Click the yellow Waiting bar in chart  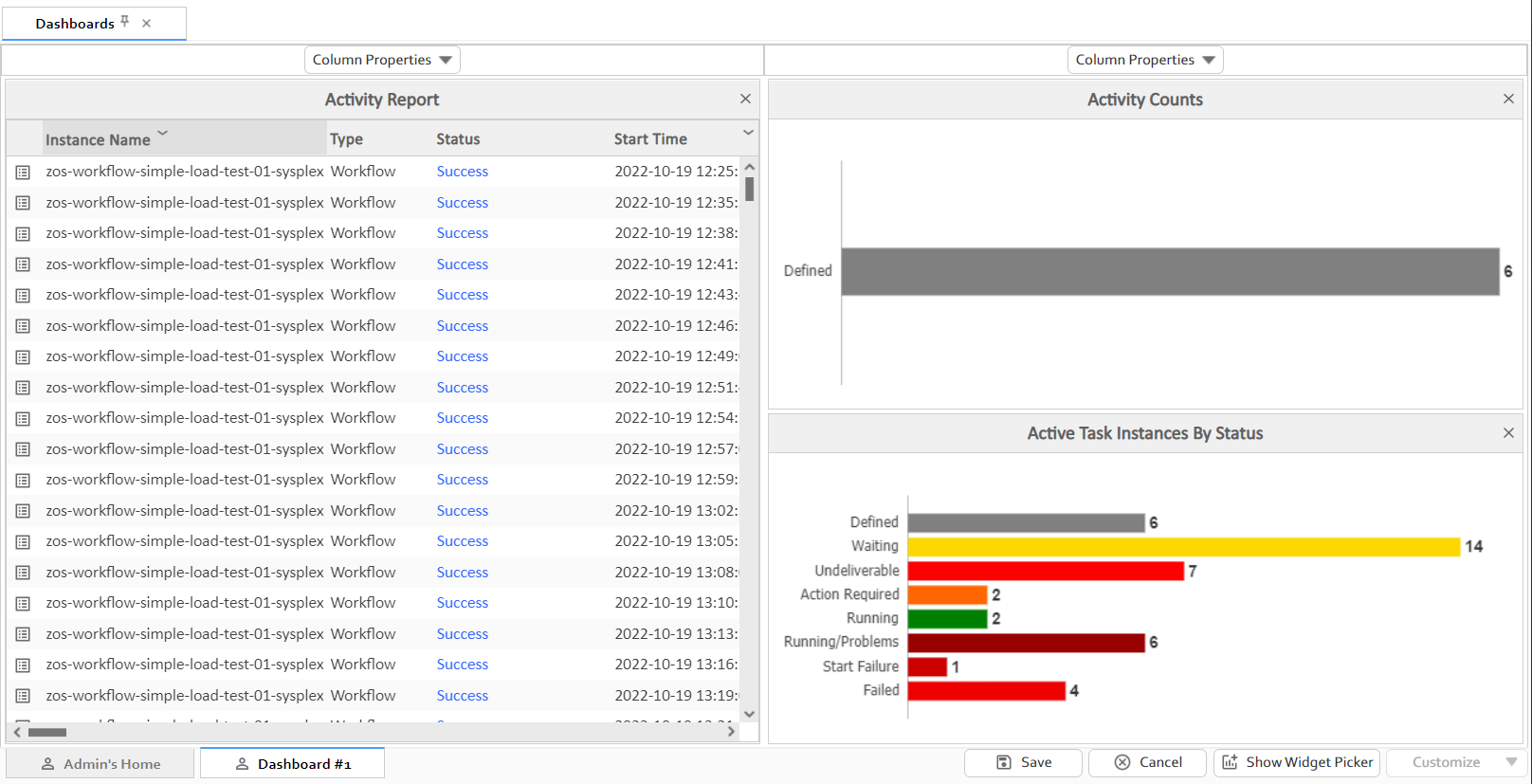(x=1183, y=547)
